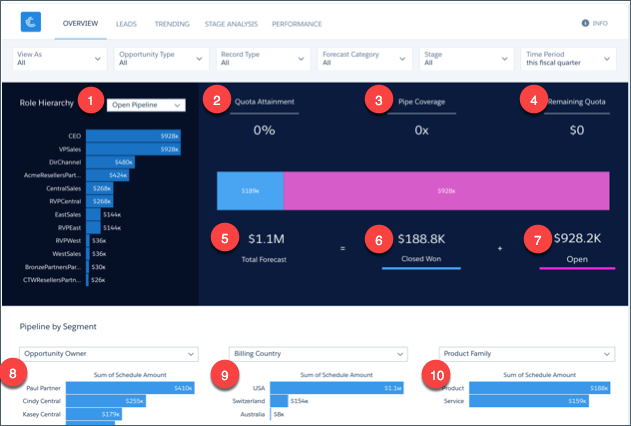Viewport: 631px width, 426px height.
Task: Click the Quota Attainment heading
Action: point(264,102)
